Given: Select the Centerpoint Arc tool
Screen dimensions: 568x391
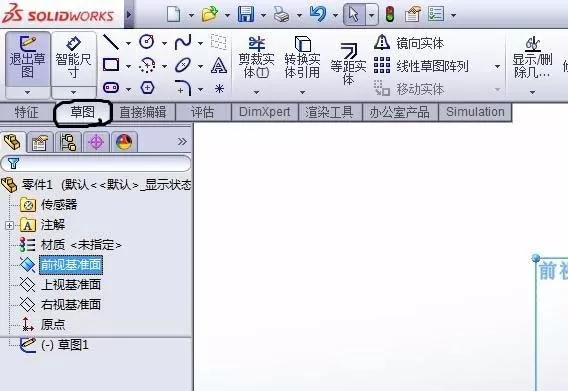Looking at the screenshot, I should pos(147,65).
